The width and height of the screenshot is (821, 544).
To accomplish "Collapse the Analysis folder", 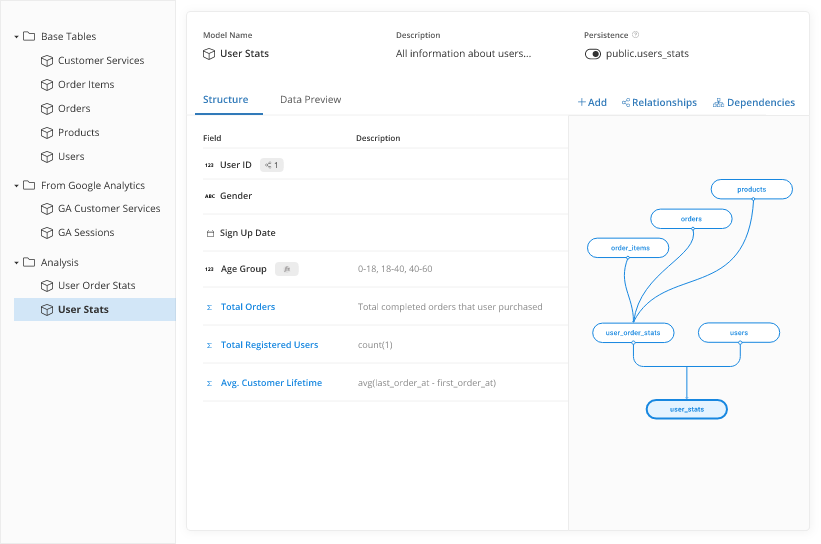I will [x=17, y=263].
